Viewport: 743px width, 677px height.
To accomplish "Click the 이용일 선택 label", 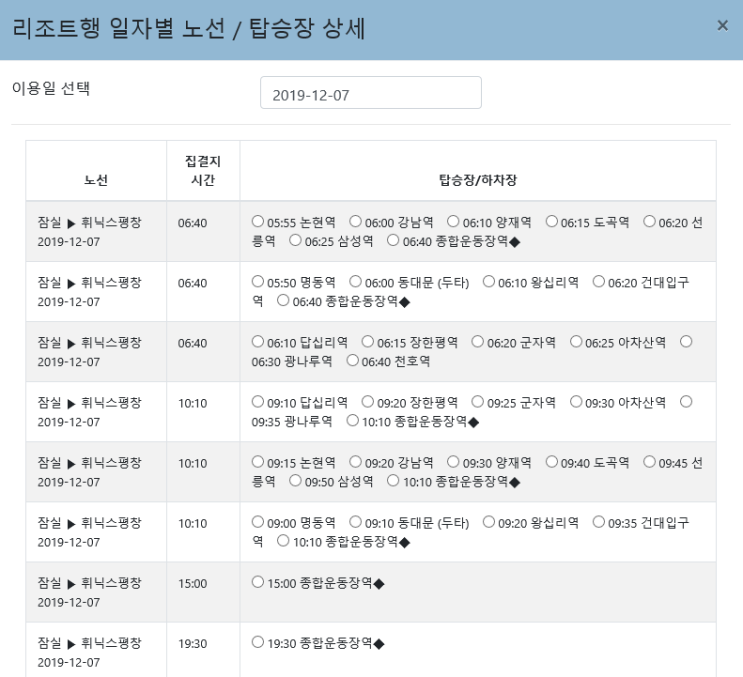I will (x=51, y=88).
